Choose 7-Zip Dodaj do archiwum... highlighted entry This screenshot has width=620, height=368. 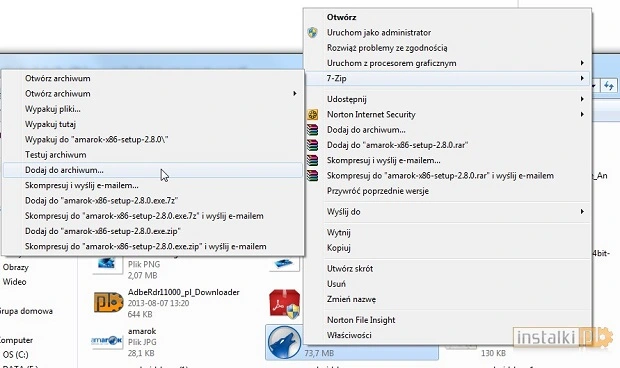pyautogui.click(x=153, y=170)
